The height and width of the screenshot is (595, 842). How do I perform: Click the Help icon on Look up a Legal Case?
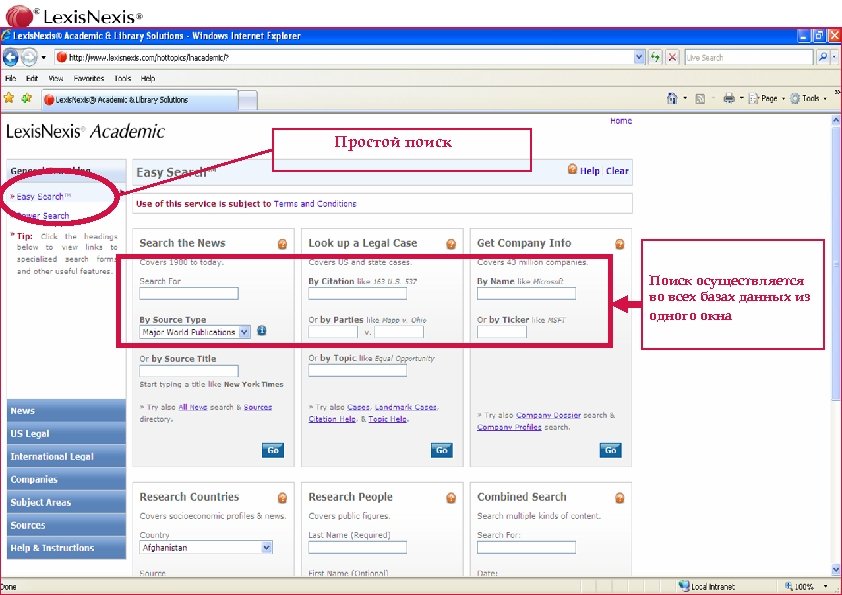450,243
